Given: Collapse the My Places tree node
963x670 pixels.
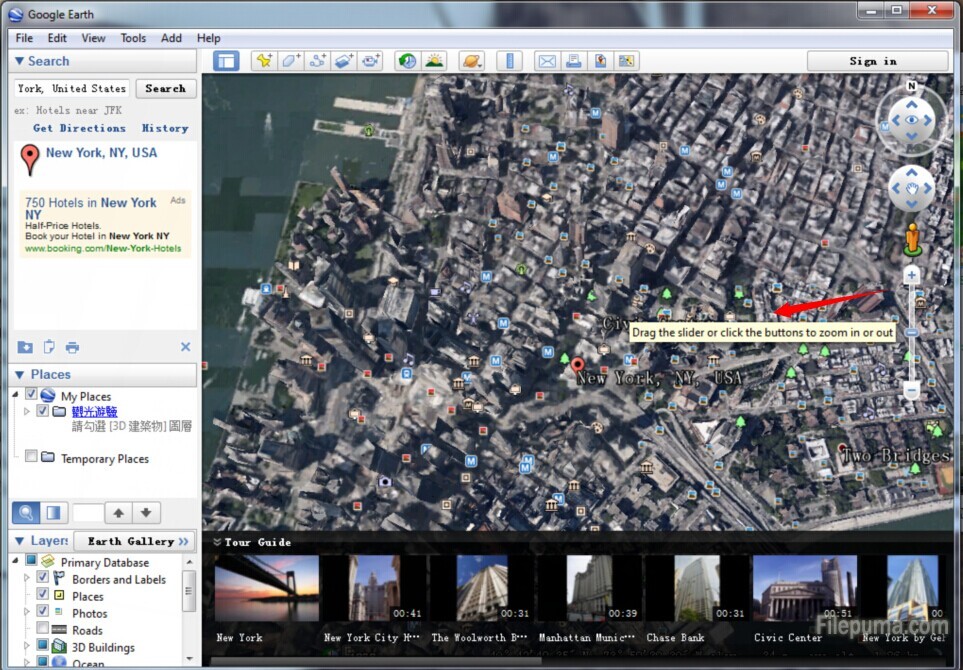Looking at the screenshot, I should click(15, 395).
